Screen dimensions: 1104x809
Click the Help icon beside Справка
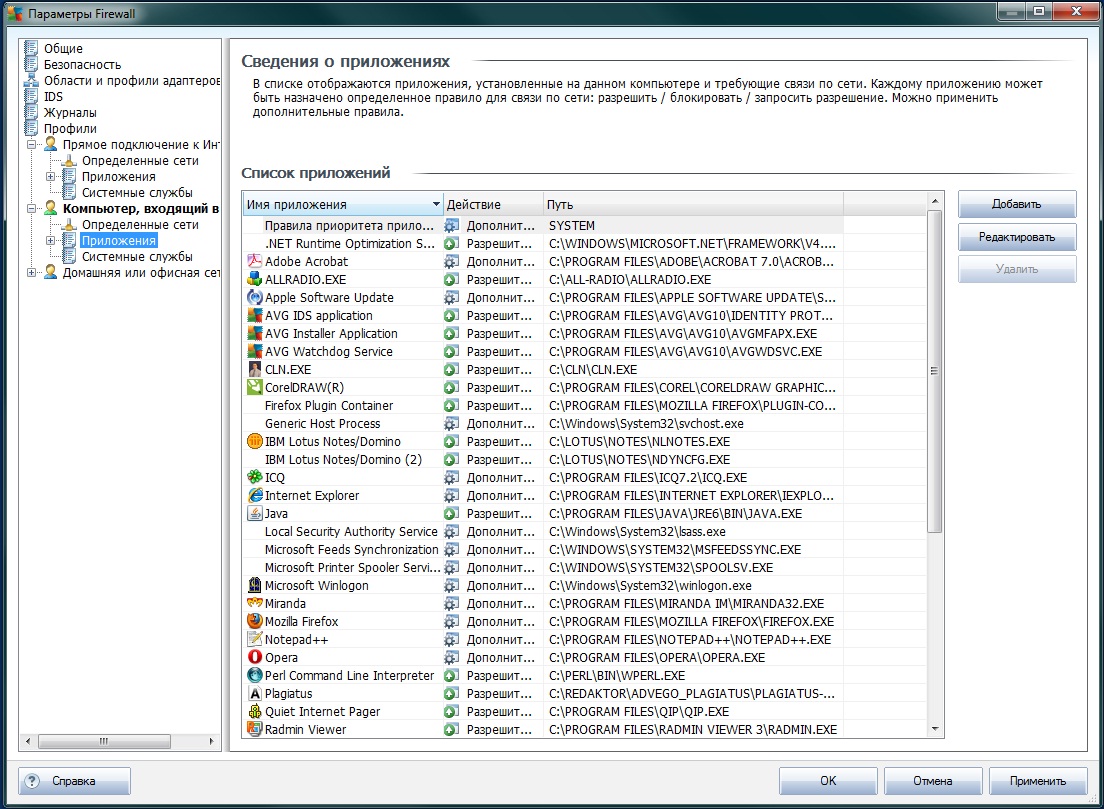tap(33, 781)
